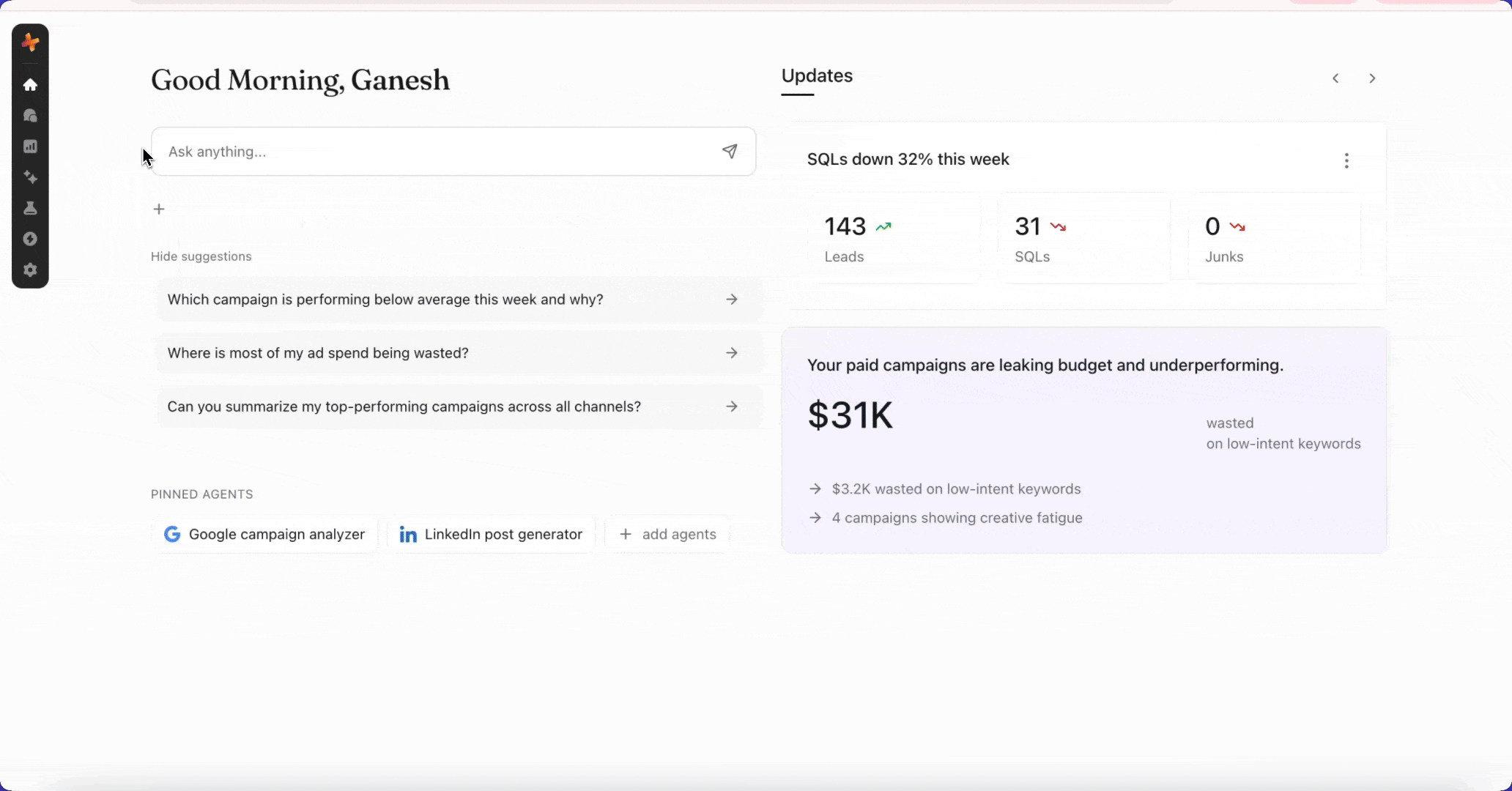
Task: Open the Google campaign analyzer agent
Action: point(264,534)
